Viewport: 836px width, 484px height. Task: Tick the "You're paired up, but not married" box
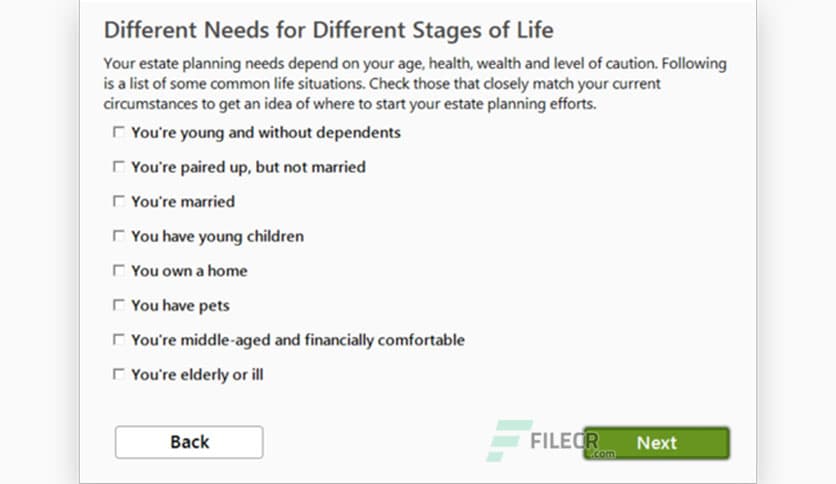pos(119,167)
